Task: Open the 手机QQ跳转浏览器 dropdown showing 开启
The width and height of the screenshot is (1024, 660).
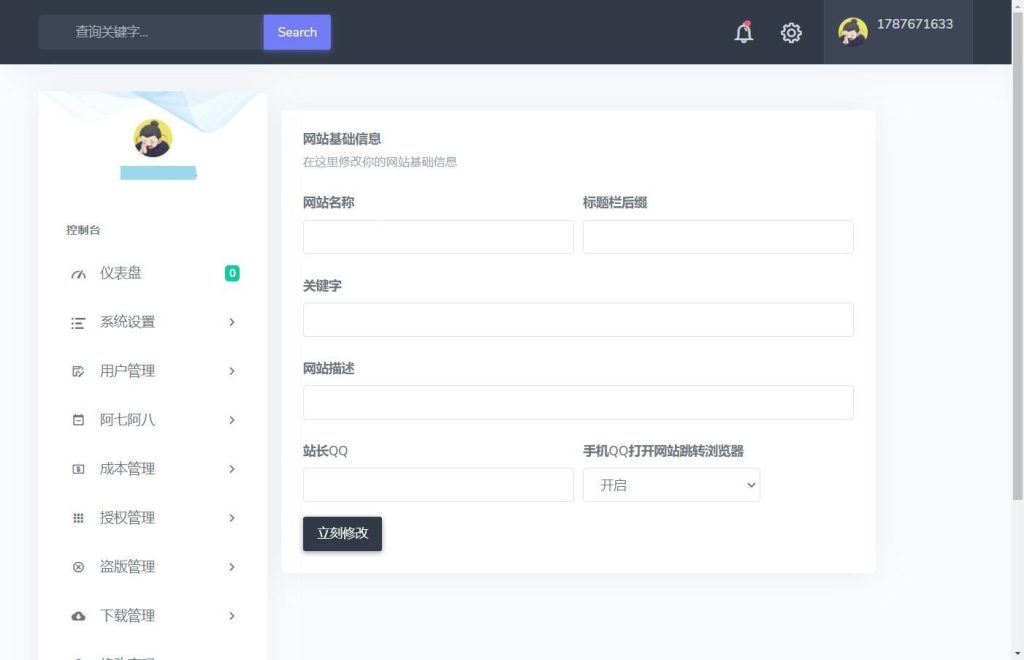Action: pyautogui.click(x=671, y=484)
